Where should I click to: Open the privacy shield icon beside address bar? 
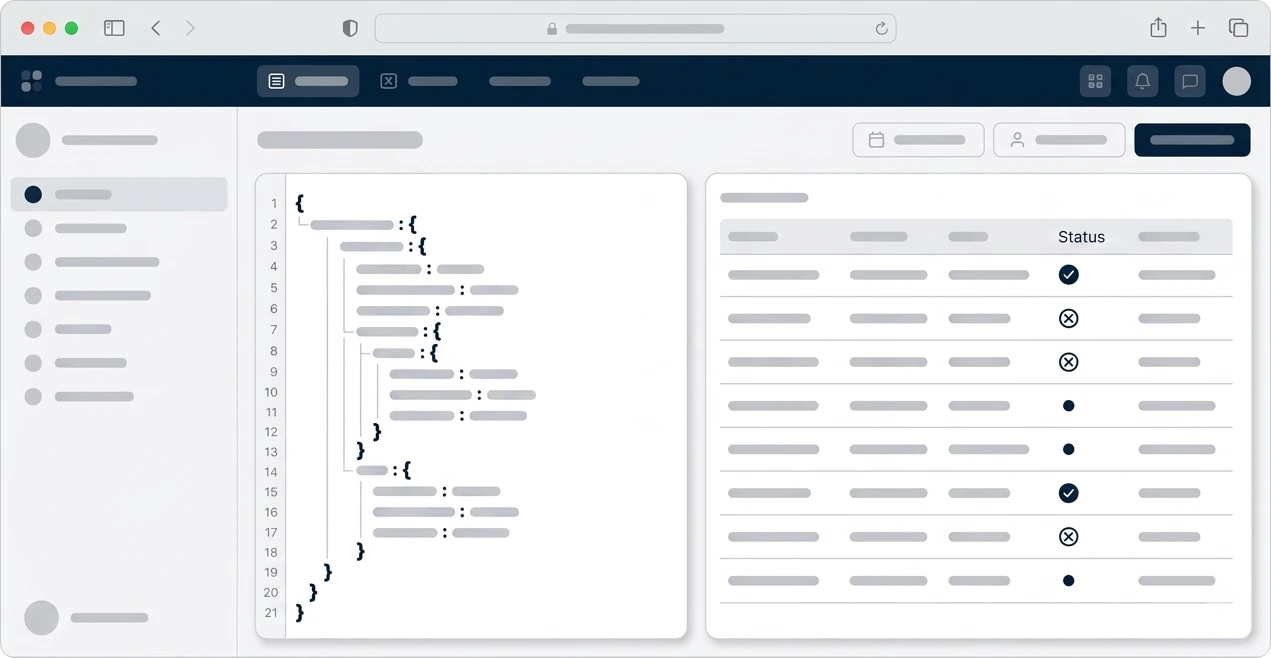[x=350, y=28]
